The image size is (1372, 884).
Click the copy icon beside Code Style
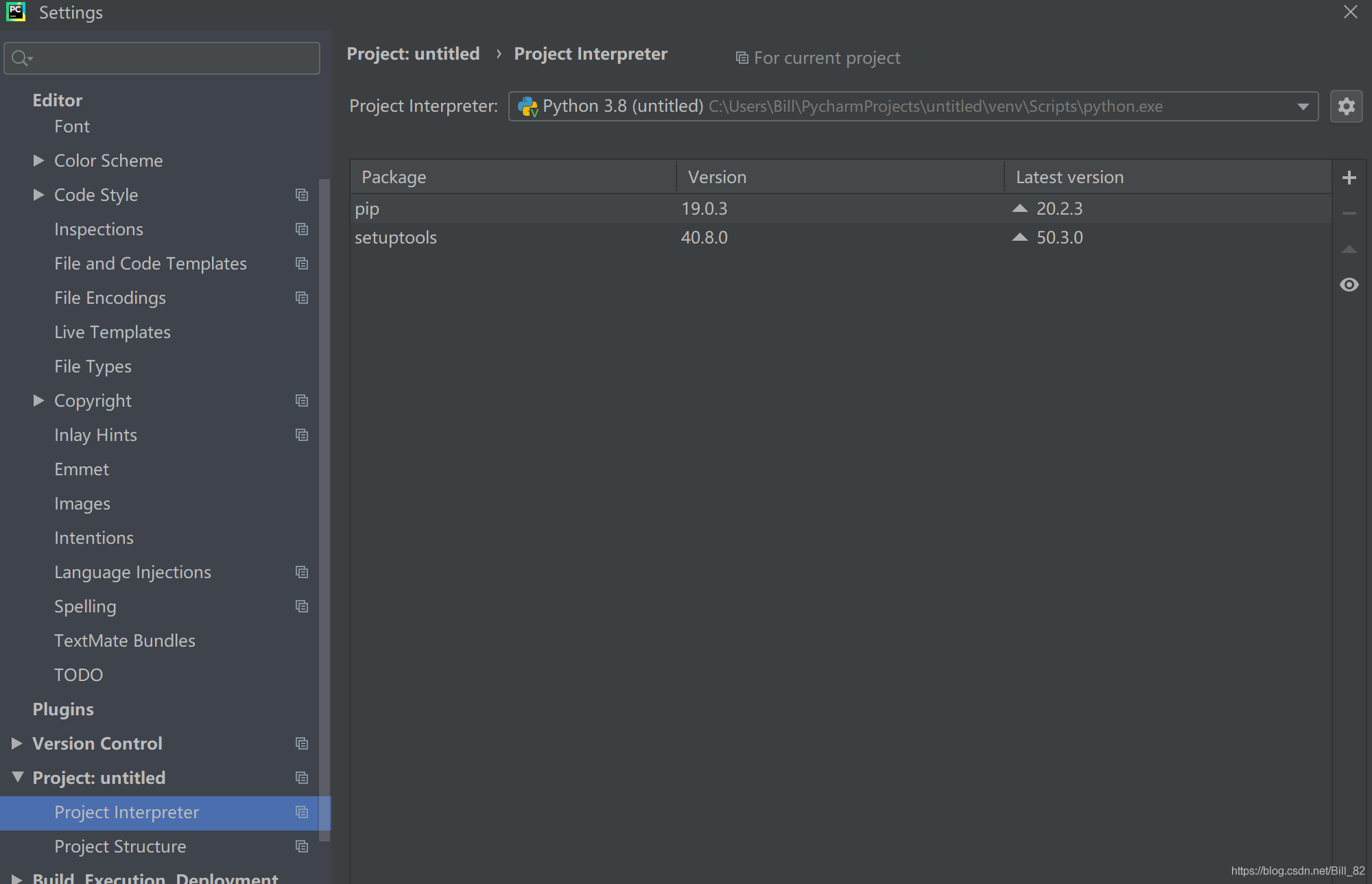(301, 195)
